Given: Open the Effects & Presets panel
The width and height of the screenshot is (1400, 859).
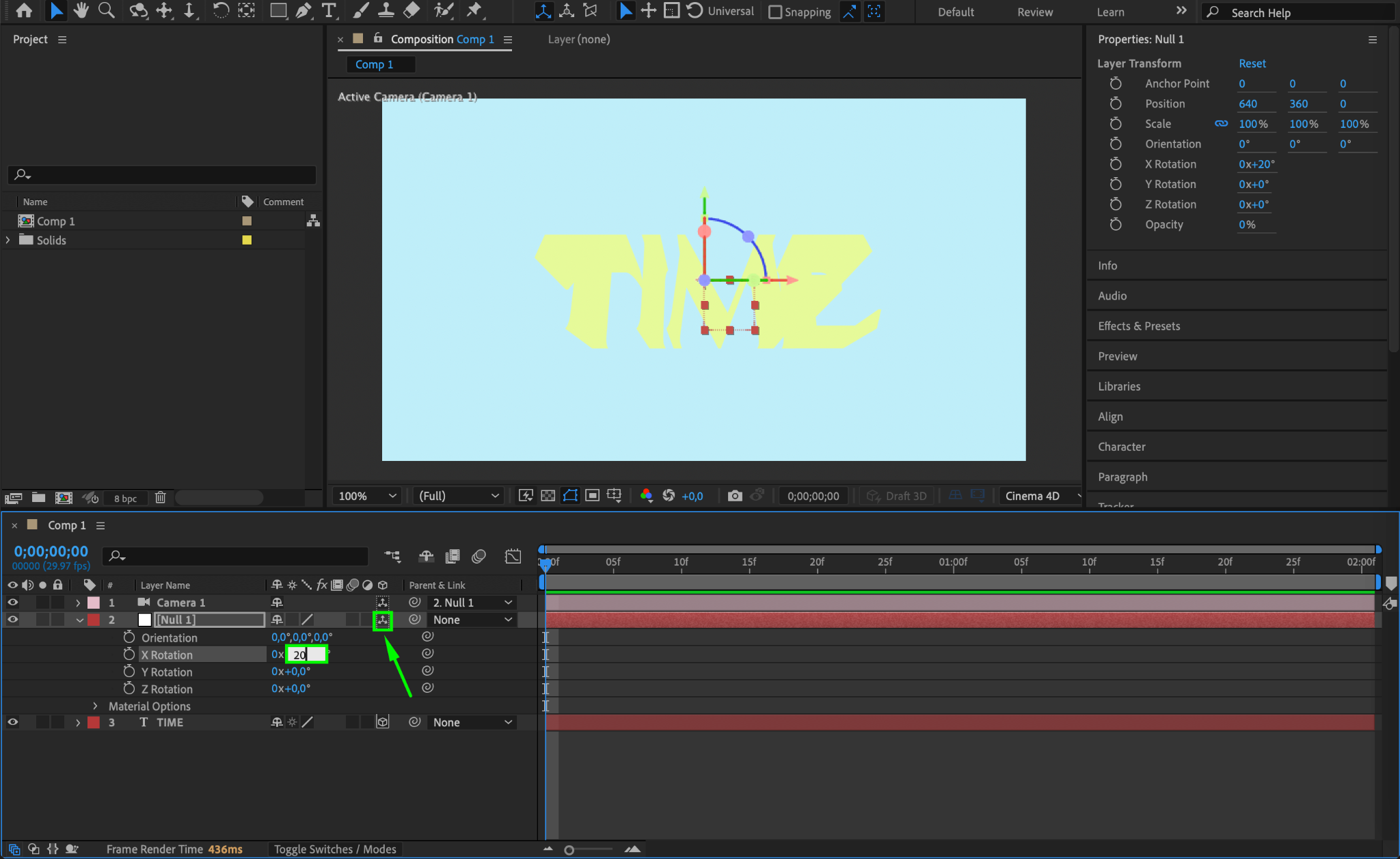Looking at the screenshot, I should tap(1139, 326).
